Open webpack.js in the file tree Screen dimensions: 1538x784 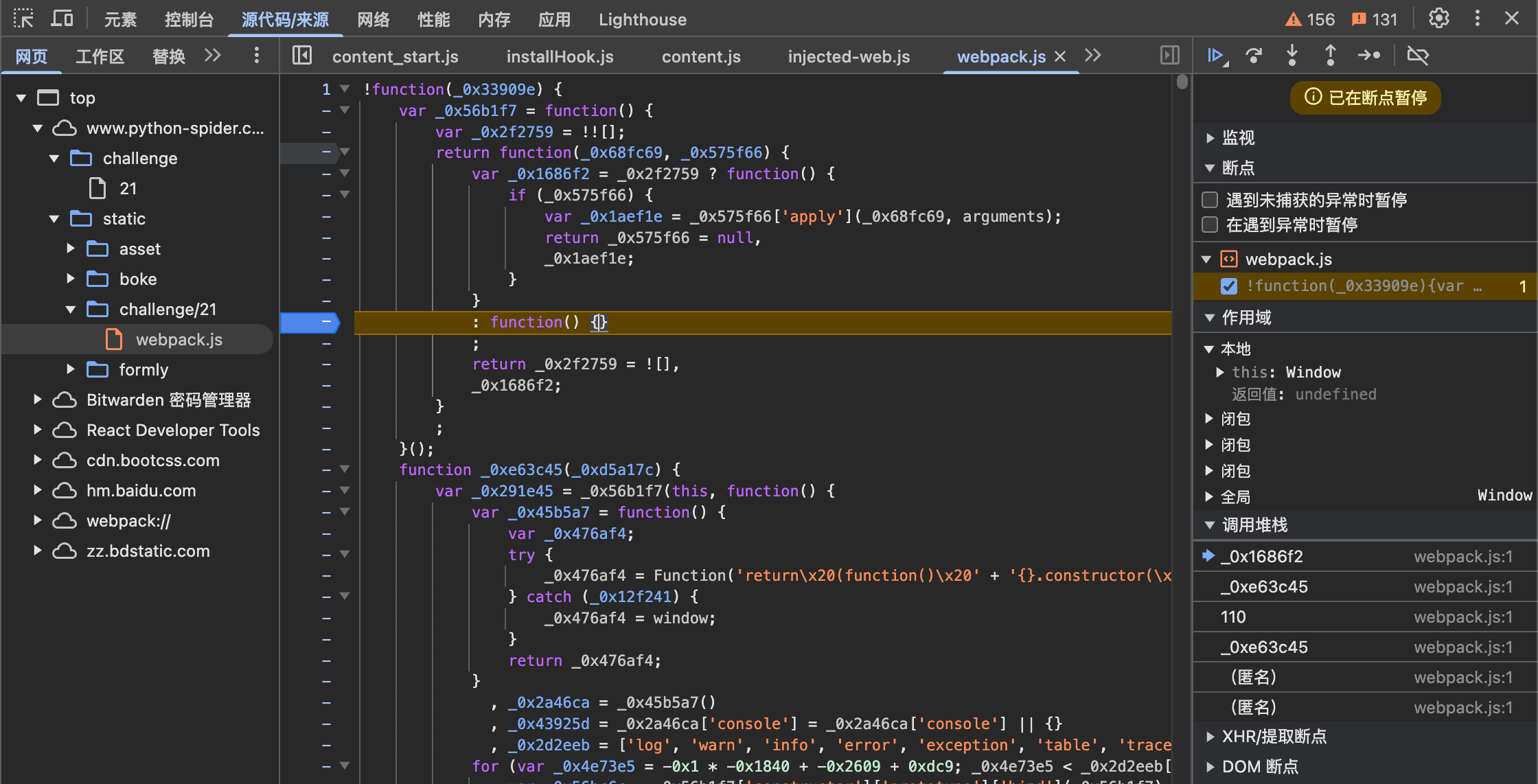(179, 340)
